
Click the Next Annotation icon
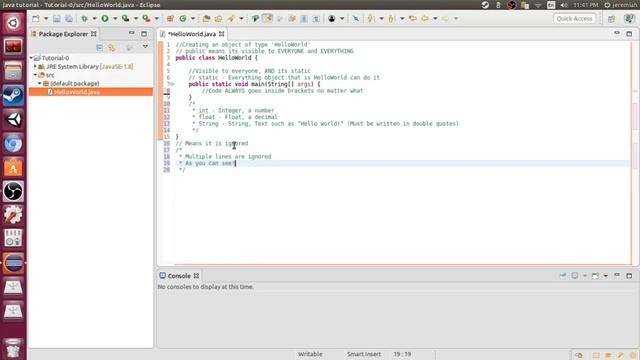(x=371, y=18)
